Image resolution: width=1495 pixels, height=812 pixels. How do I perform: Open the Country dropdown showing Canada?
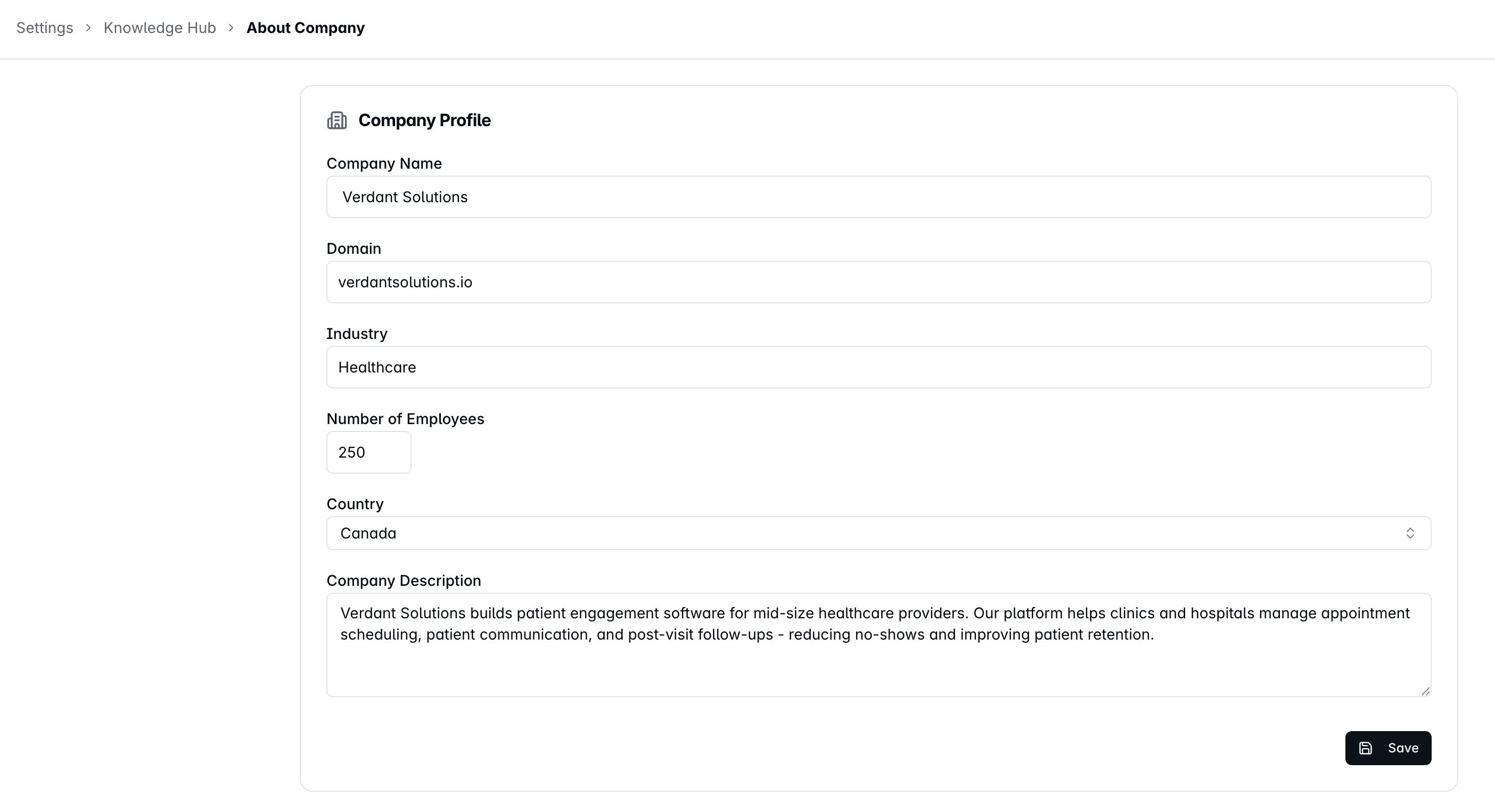point(878,533)
